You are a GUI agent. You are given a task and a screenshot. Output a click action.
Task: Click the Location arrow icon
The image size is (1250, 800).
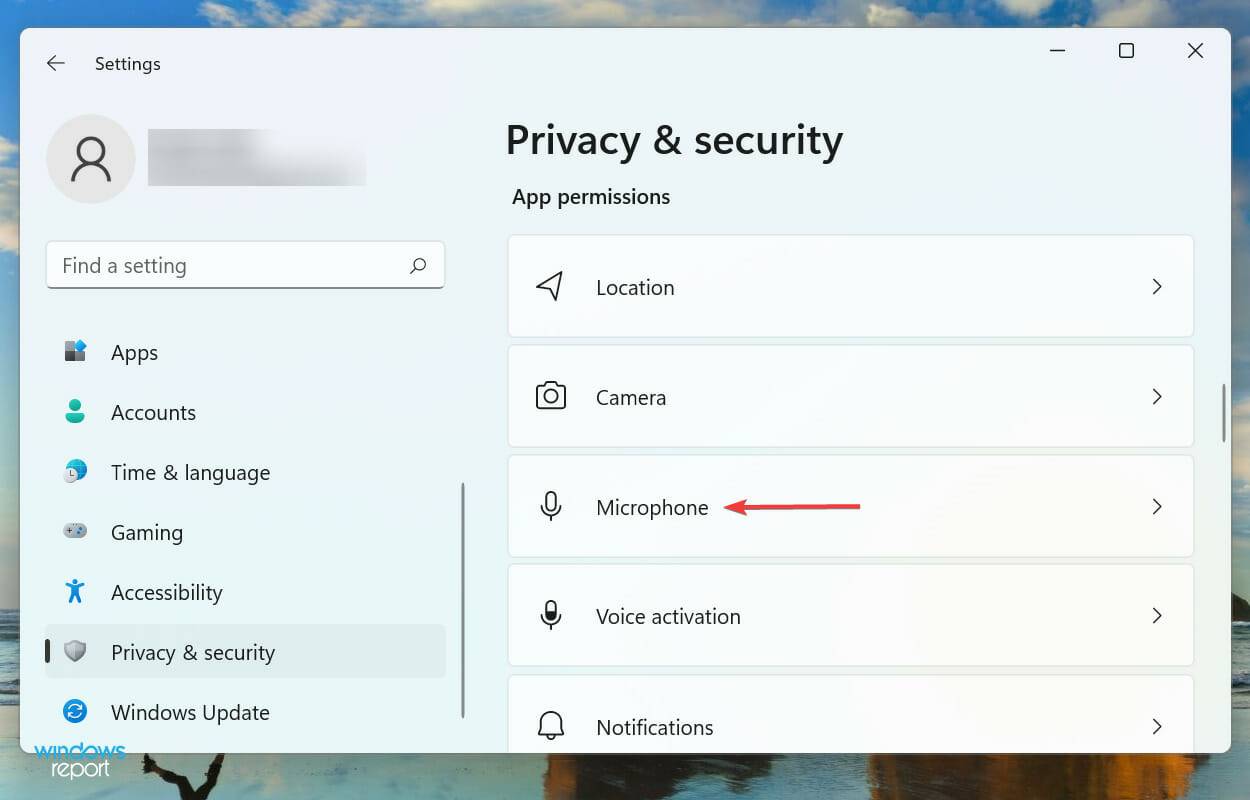tap(550, 287)
